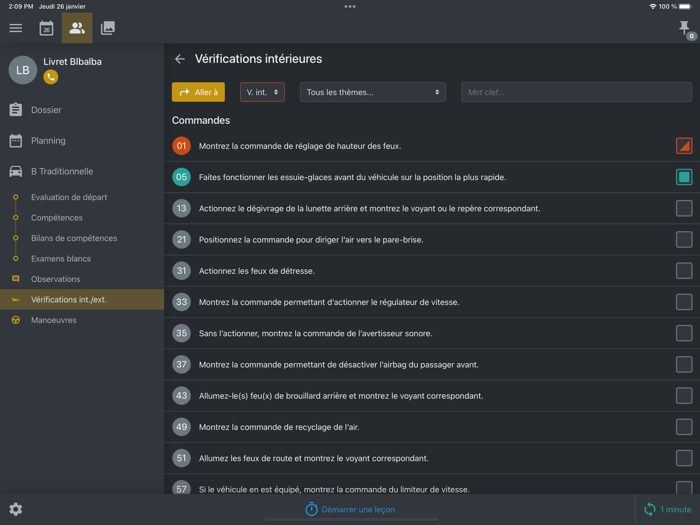Check the air to windshield question
The image size is (700, 525).
[x=684, y=240]
